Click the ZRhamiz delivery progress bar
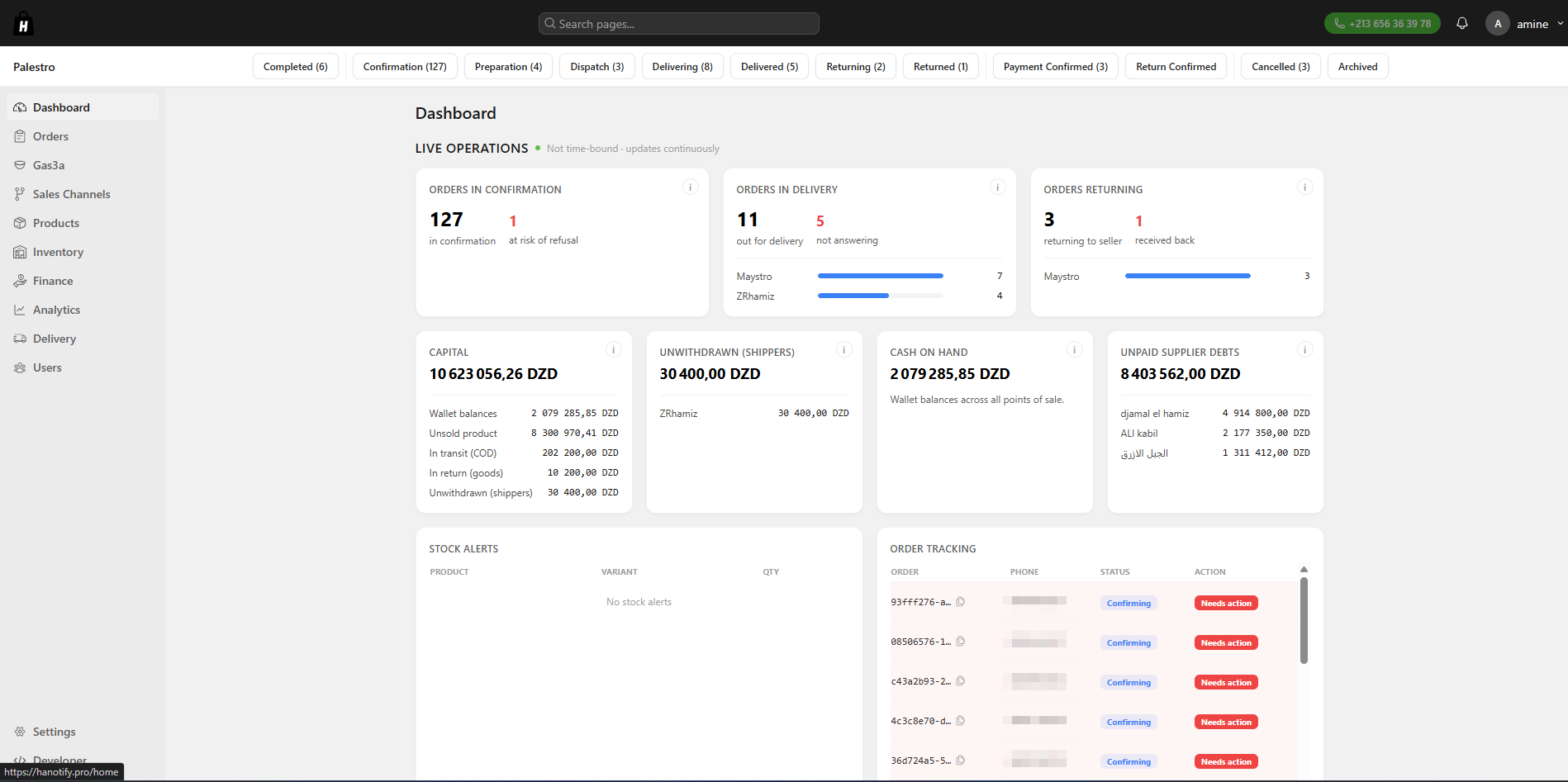Viewport: 1568px width, 782px height. 881,296
